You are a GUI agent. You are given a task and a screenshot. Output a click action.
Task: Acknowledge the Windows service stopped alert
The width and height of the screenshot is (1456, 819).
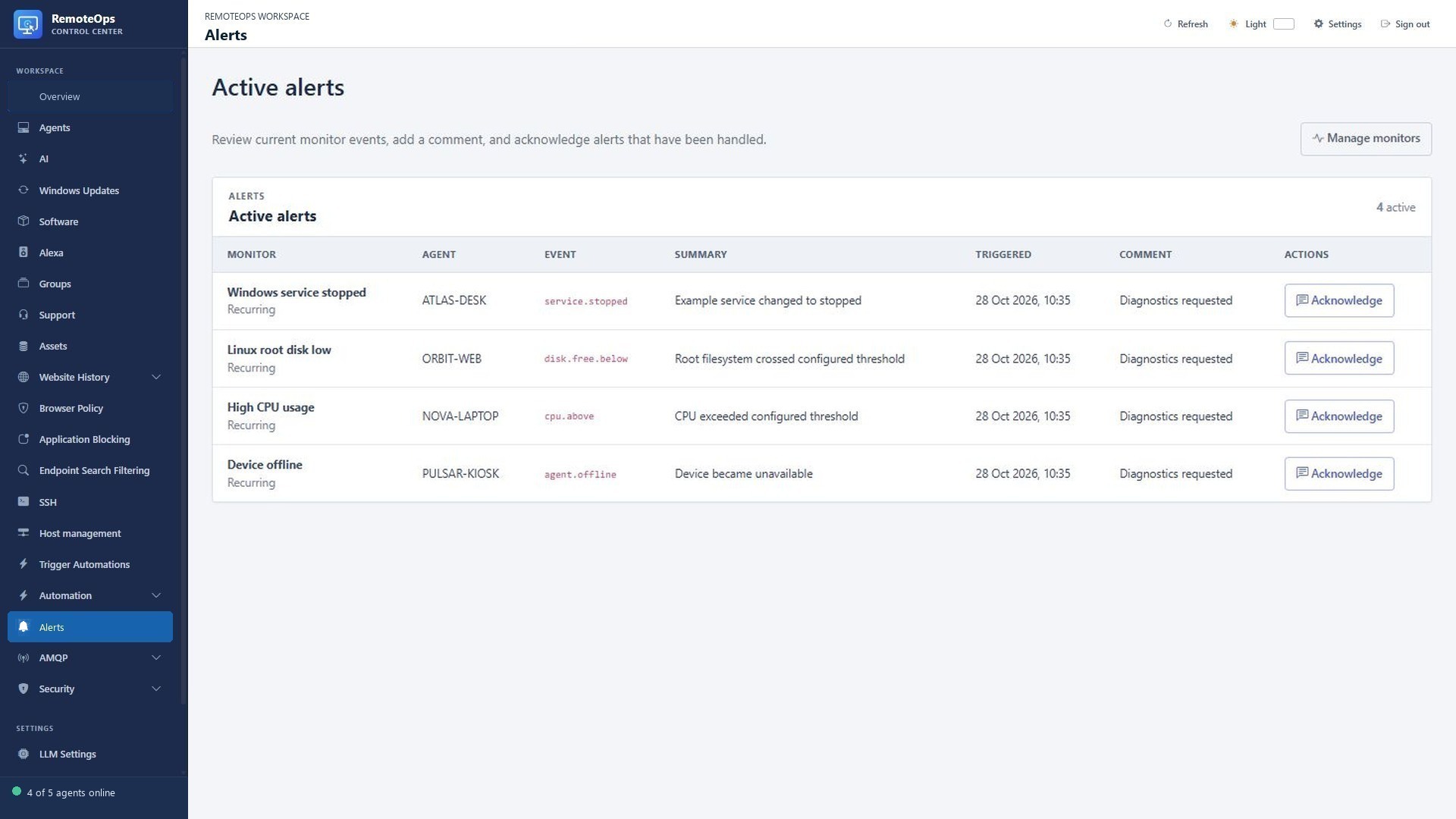1338,300
